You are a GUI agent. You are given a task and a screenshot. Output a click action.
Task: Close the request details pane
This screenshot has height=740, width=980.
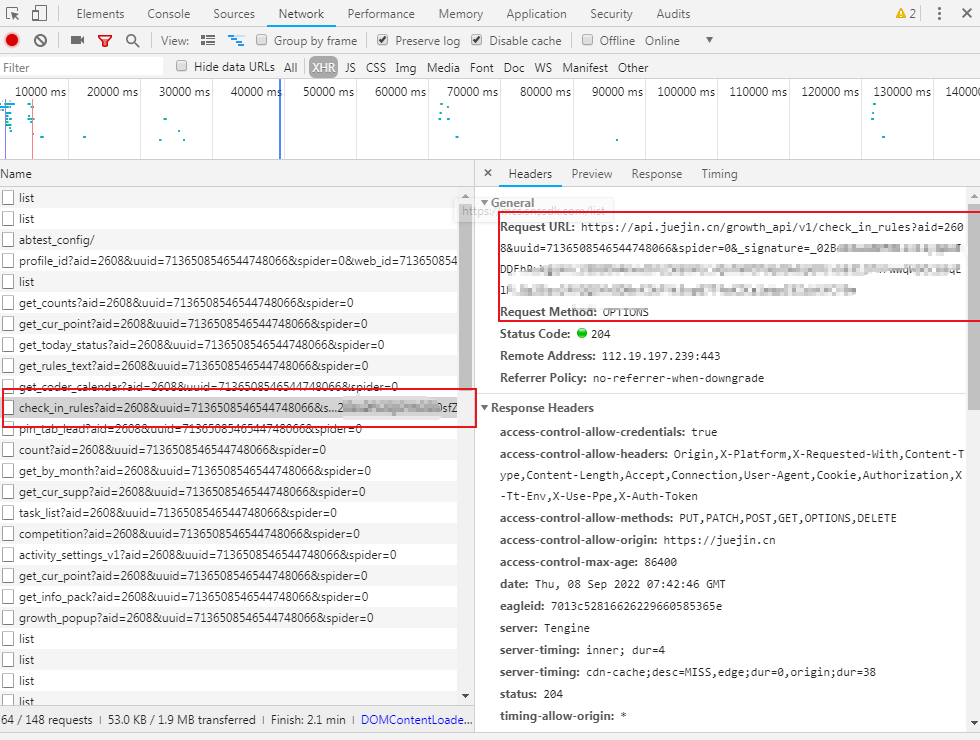point(488,173)
